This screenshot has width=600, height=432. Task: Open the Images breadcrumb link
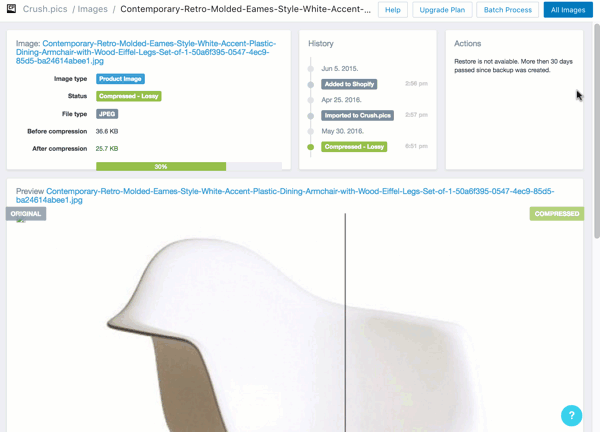click(x=92, y=9)
